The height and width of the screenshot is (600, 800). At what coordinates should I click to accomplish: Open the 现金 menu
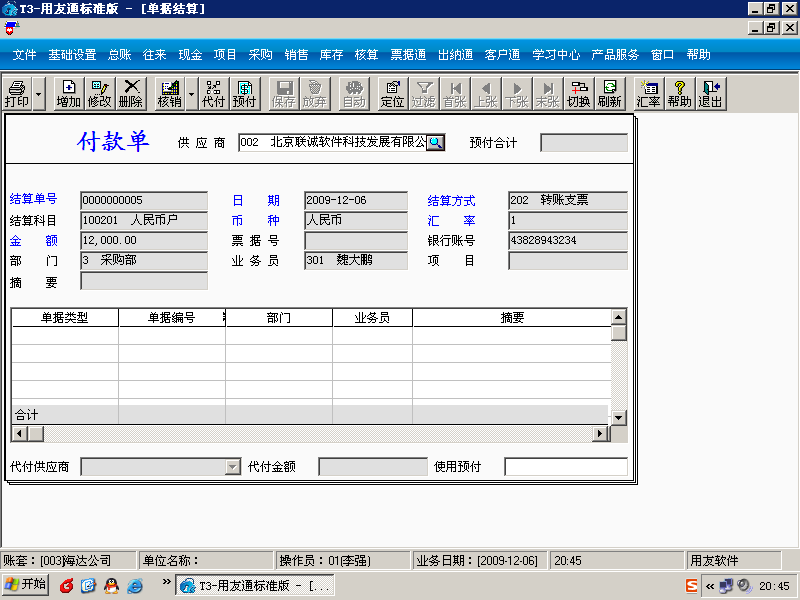click(190, 55)
